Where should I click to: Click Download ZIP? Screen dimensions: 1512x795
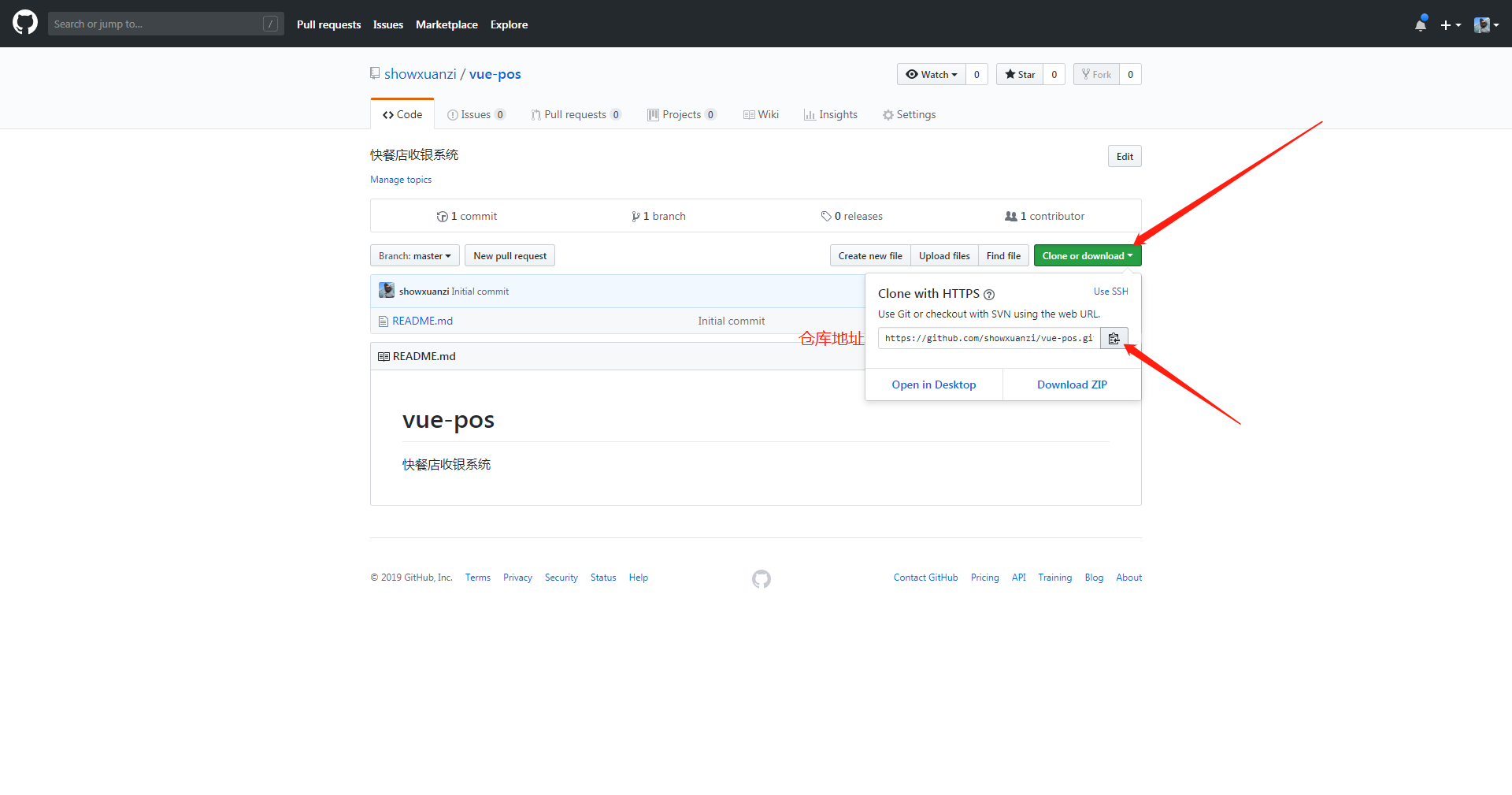[x=1072, y=384]
